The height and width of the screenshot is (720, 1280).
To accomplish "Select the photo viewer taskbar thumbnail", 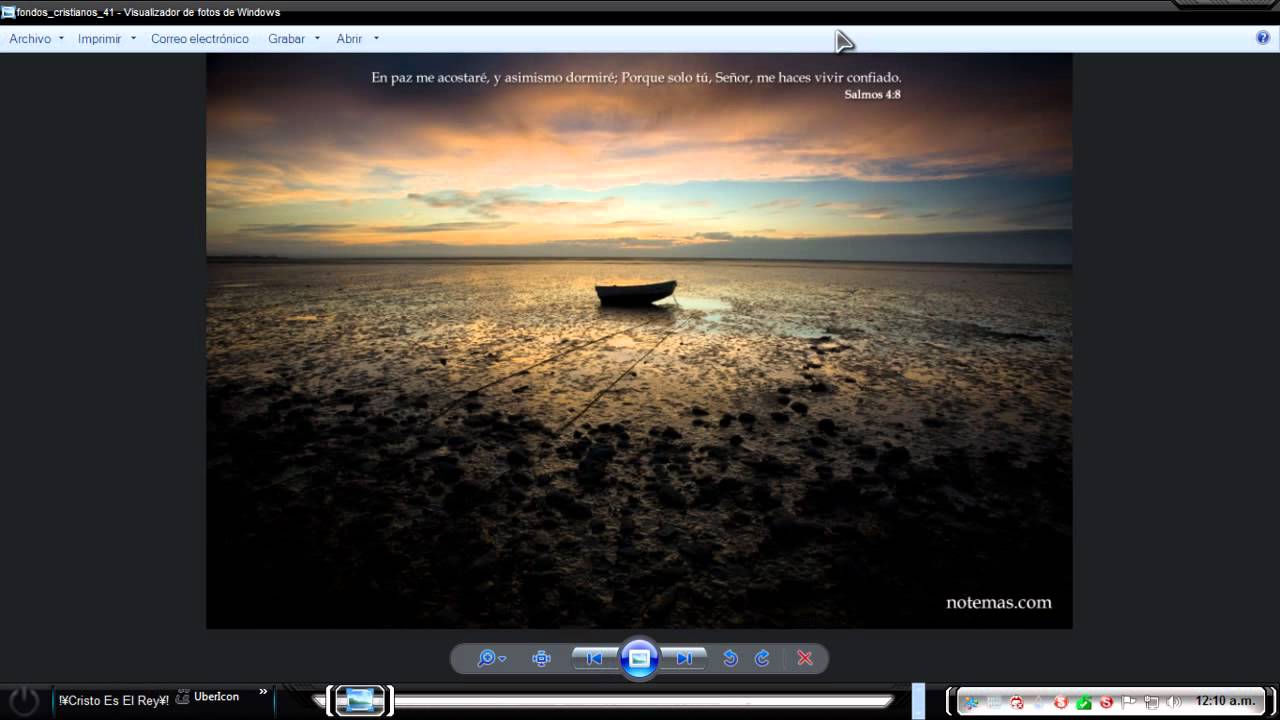I will click(360, 700).
